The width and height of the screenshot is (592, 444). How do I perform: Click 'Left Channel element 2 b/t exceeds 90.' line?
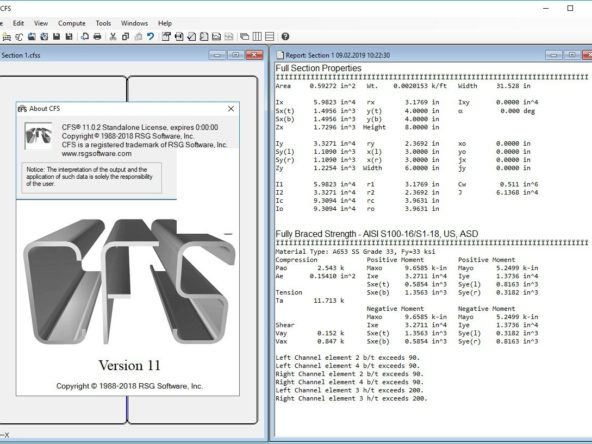coord(347,358)
